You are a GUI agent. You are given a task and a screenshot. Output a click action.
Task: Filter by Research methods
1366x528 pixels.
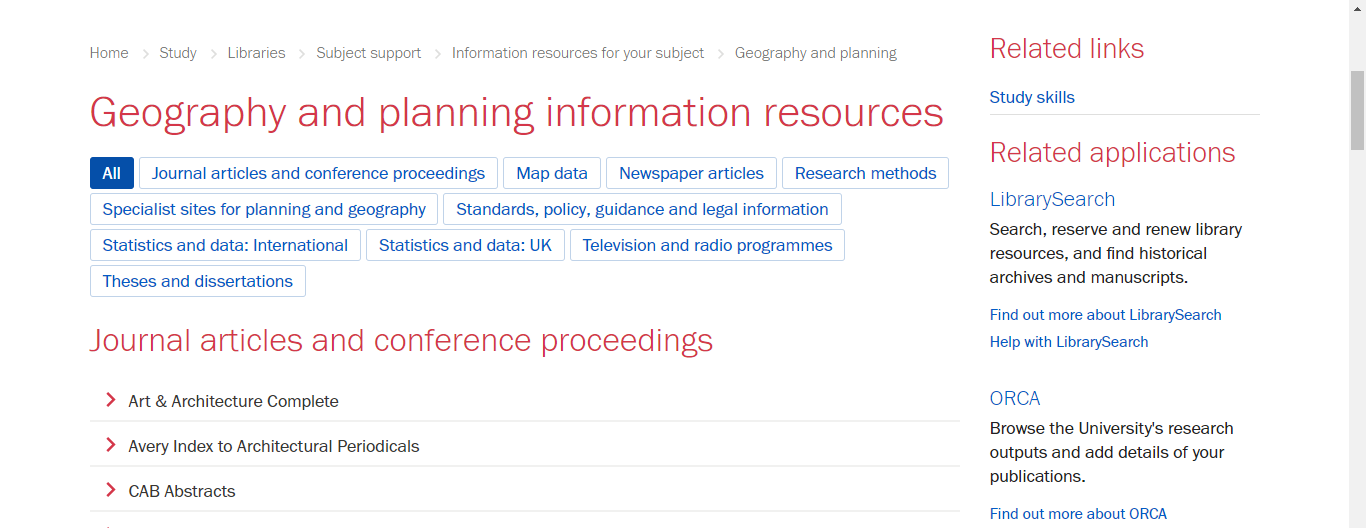[865, 173]
